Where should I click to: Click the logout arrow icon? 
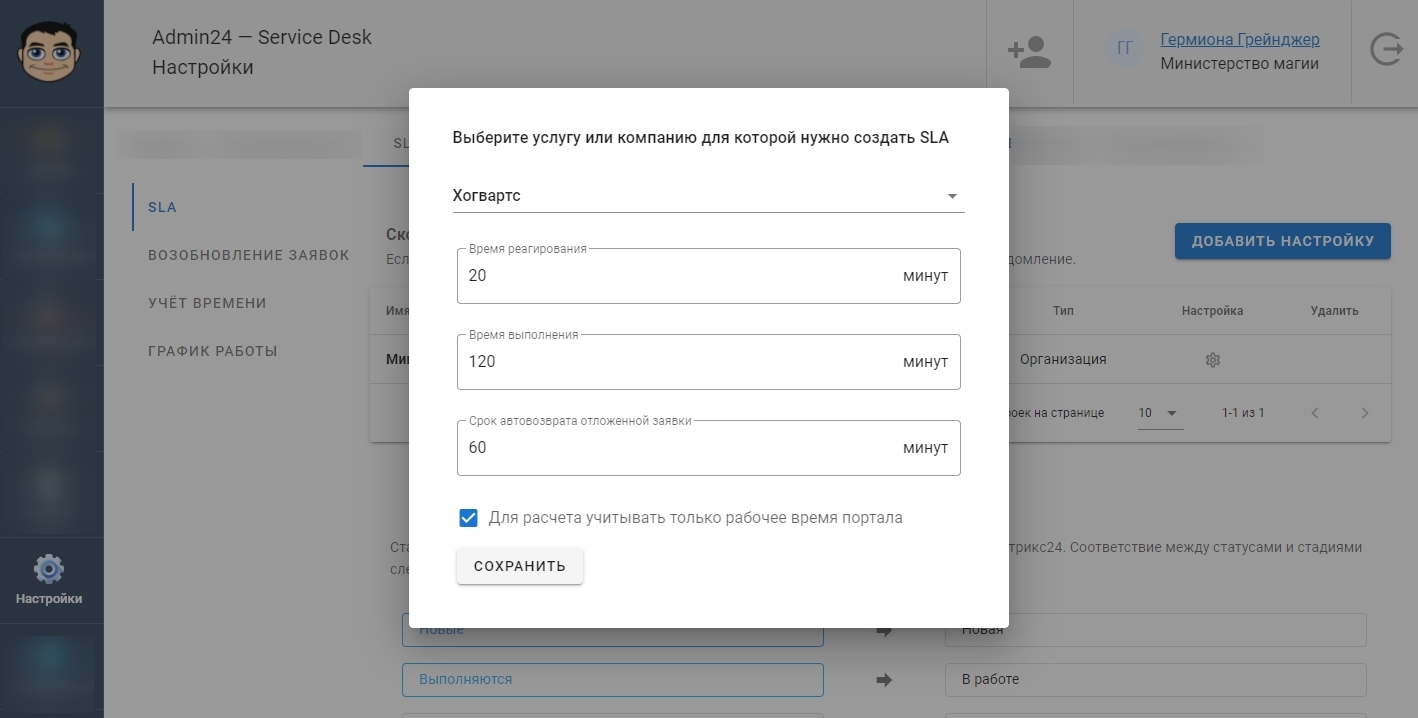pyautogui.click(x=1386, y=50)
